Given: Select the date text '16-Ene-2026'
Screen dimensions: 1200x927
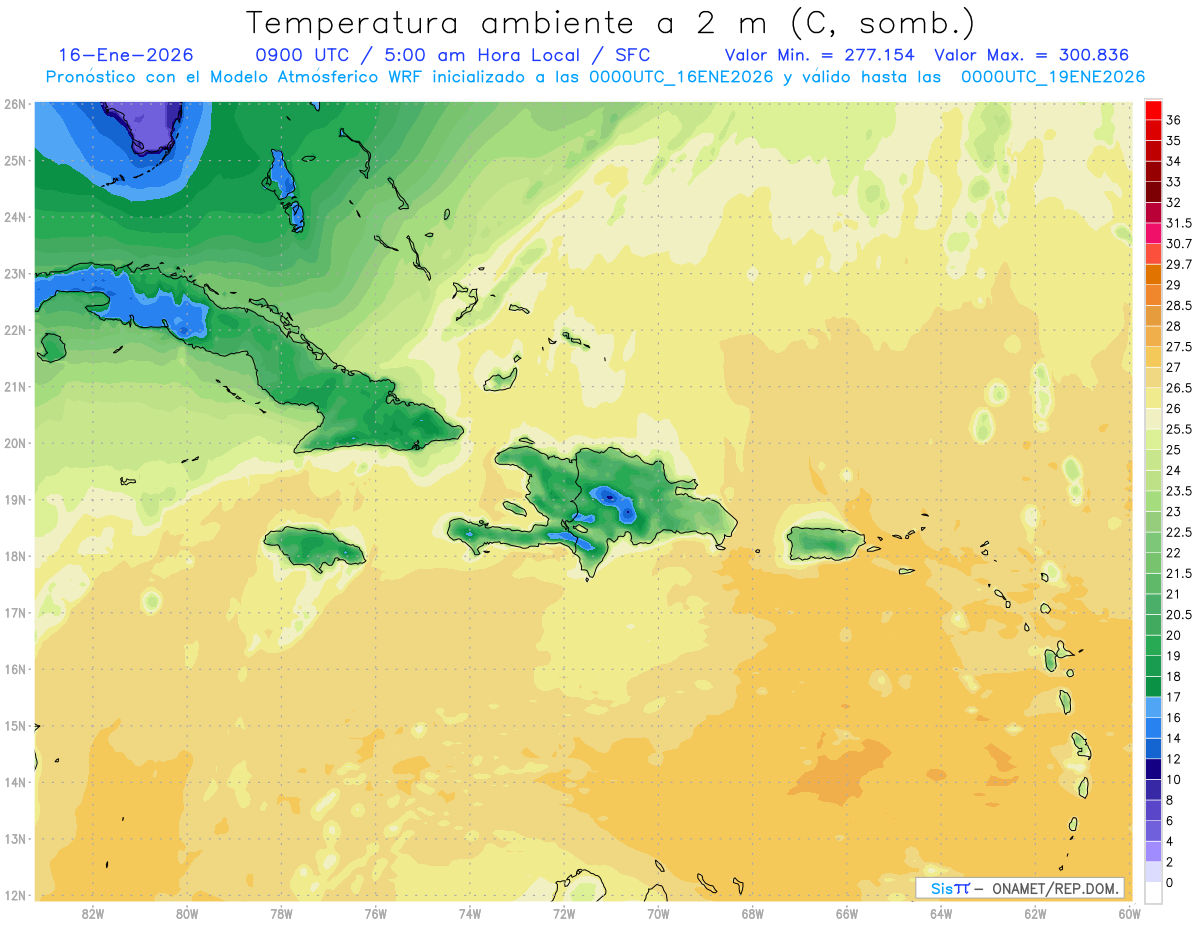Looking at the screenshot, I should 126,55.
